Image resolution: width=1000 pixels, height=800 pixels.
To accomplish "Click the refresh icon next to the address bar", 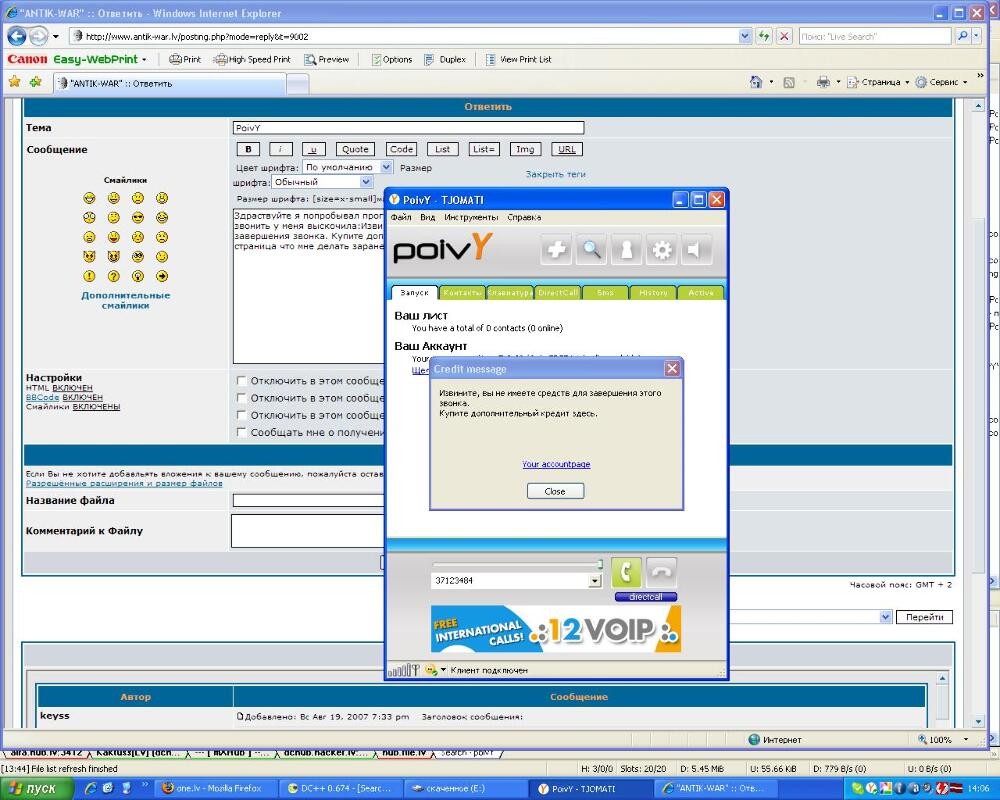I will (763, 36).
